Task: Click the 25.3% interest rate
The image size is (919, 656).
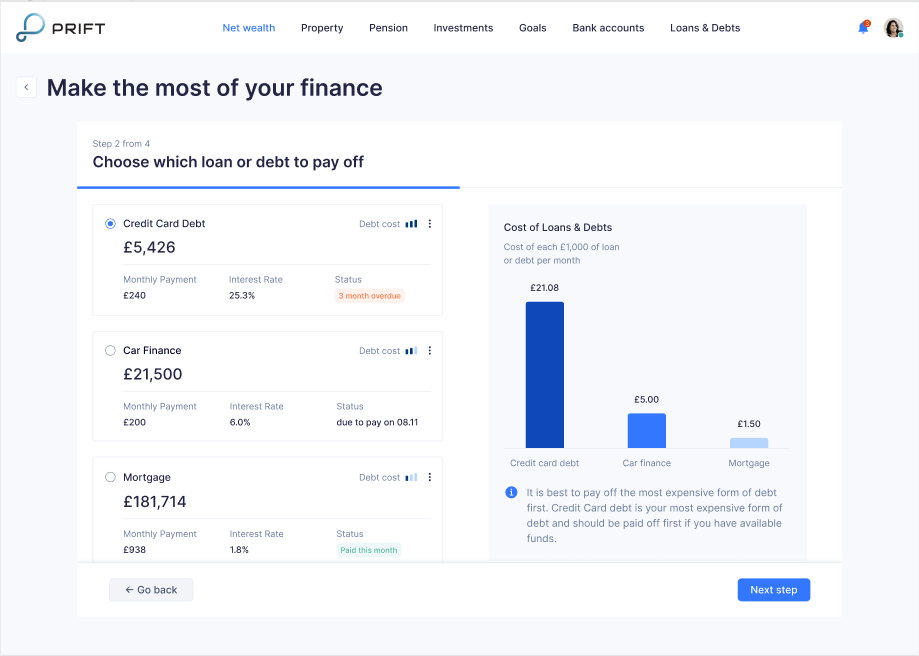Action: 241,295
